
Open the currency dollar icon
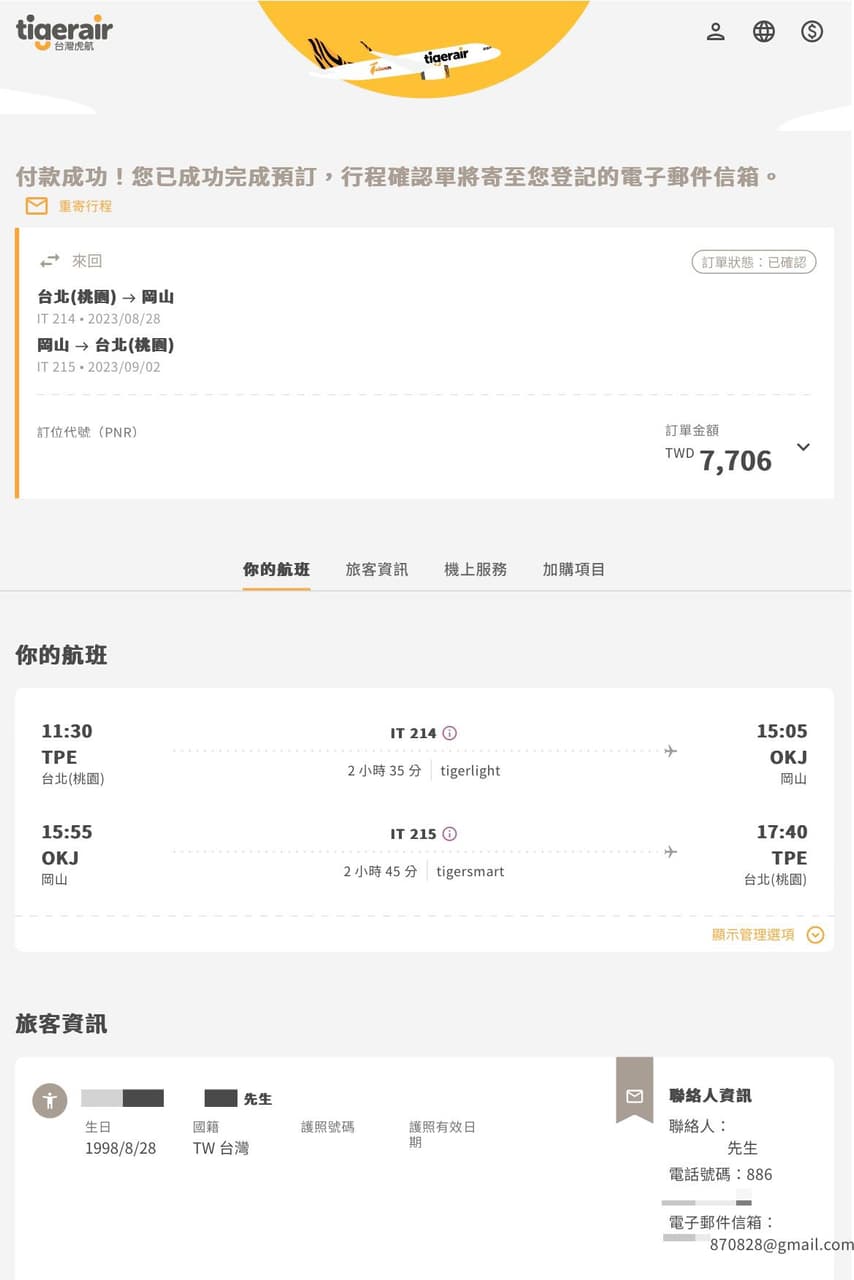tap(812, 32)
